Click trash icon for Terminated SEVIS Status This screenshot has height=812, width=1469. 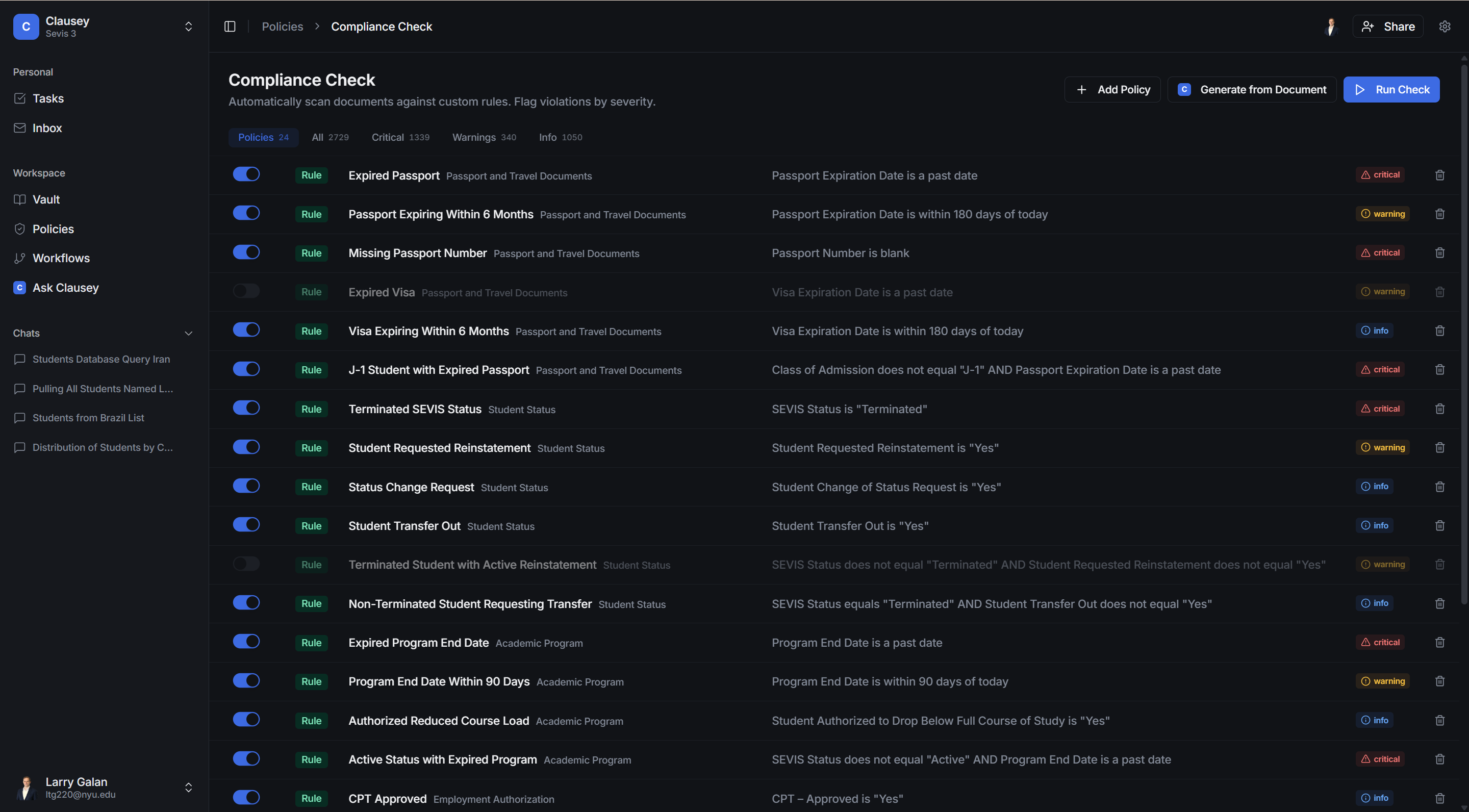click(x=1439, y=409)
